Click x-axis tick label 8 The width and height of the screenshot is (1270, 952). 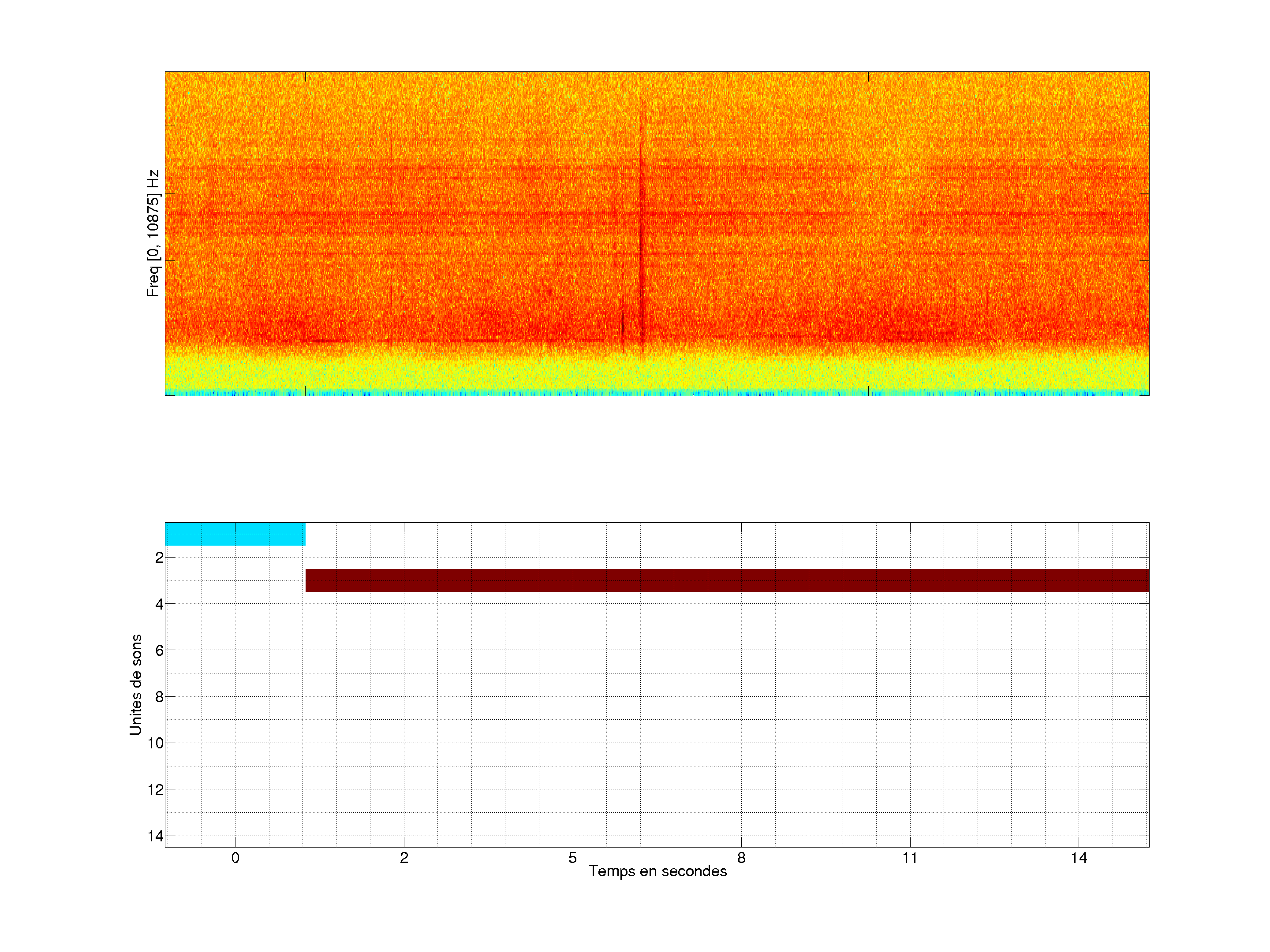[741, 858]
